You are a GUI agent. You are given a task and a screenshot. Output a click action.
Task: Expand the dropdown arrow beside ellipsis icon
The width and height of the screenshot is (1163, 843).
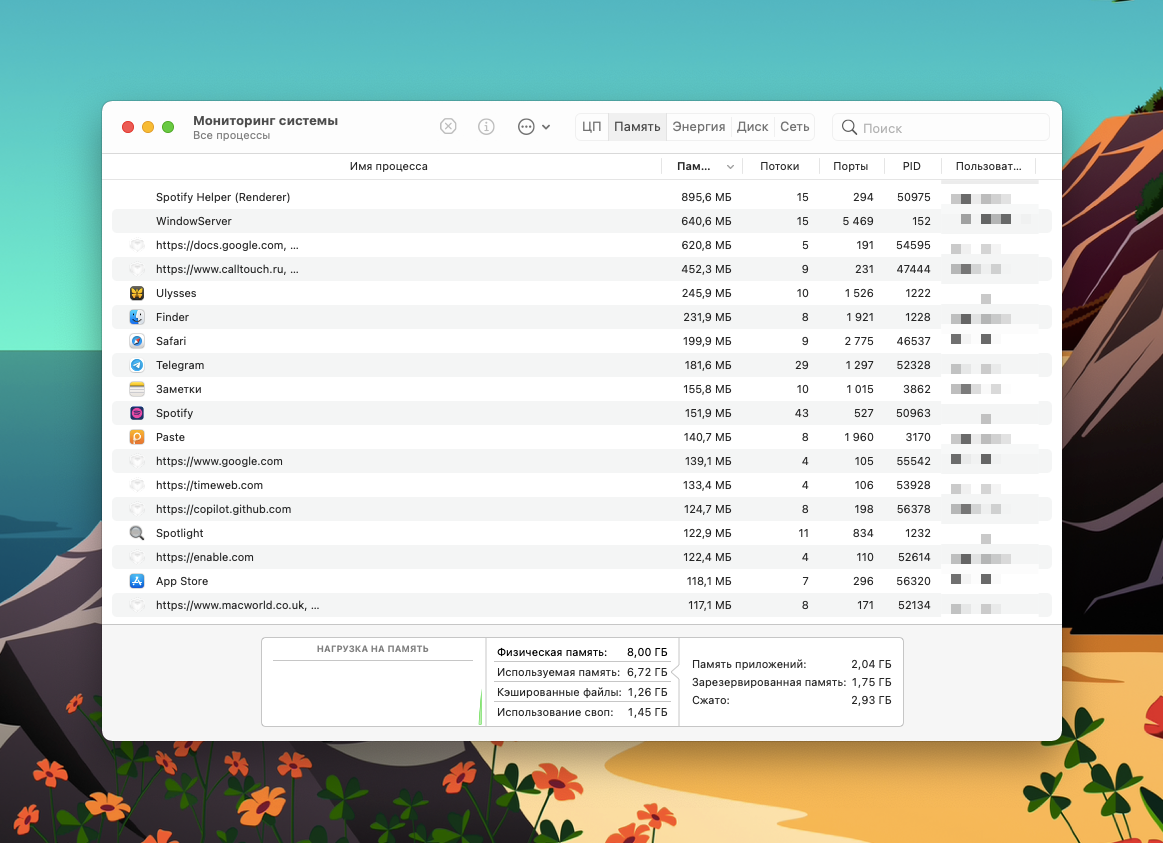tap(546, 127)
